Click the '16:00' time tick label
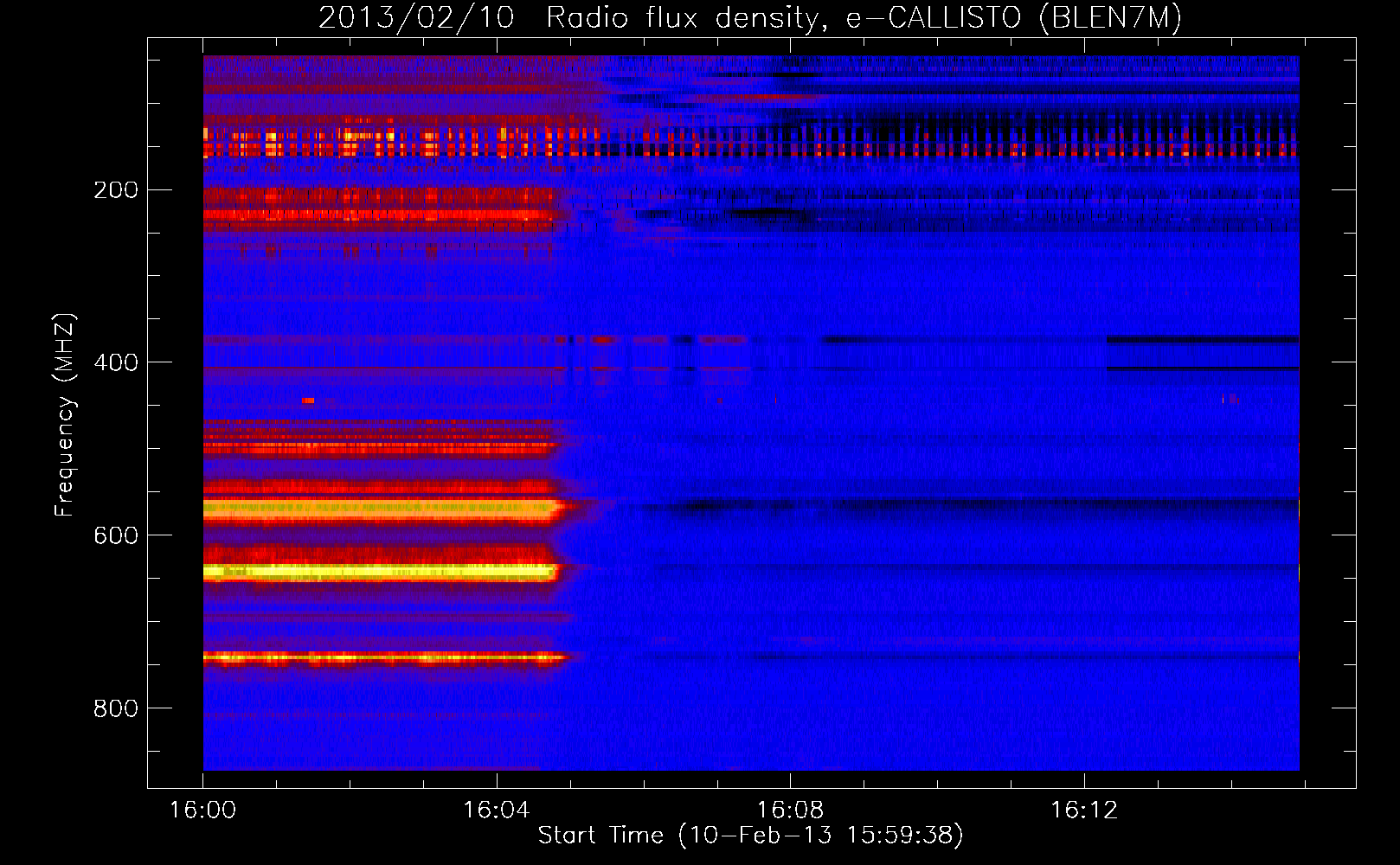This screenshot has height=865, width=1400. click(202, 811)
